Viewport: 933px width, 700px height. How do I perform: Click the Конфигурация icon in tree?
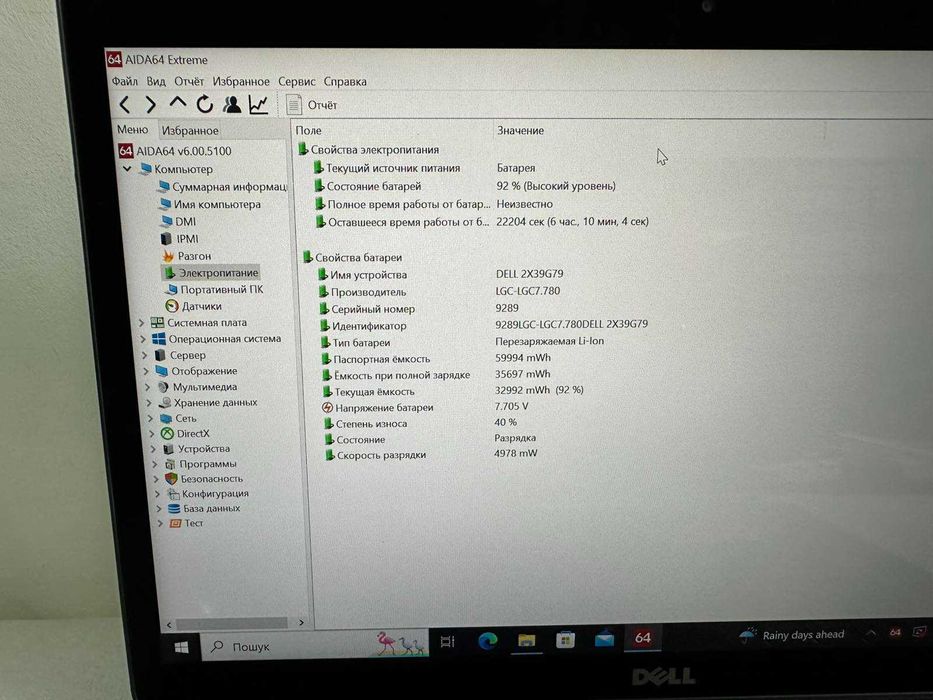173,493
